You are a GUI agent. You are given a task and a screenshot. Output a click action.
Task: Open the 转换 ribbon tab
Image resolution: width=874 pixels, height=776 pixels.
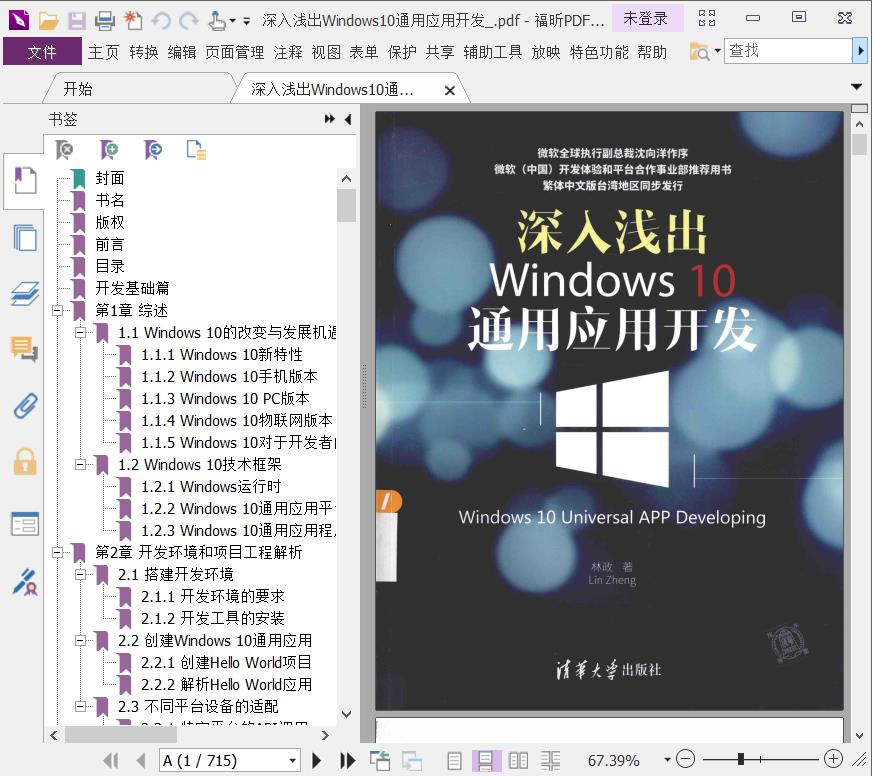point(144,52)
